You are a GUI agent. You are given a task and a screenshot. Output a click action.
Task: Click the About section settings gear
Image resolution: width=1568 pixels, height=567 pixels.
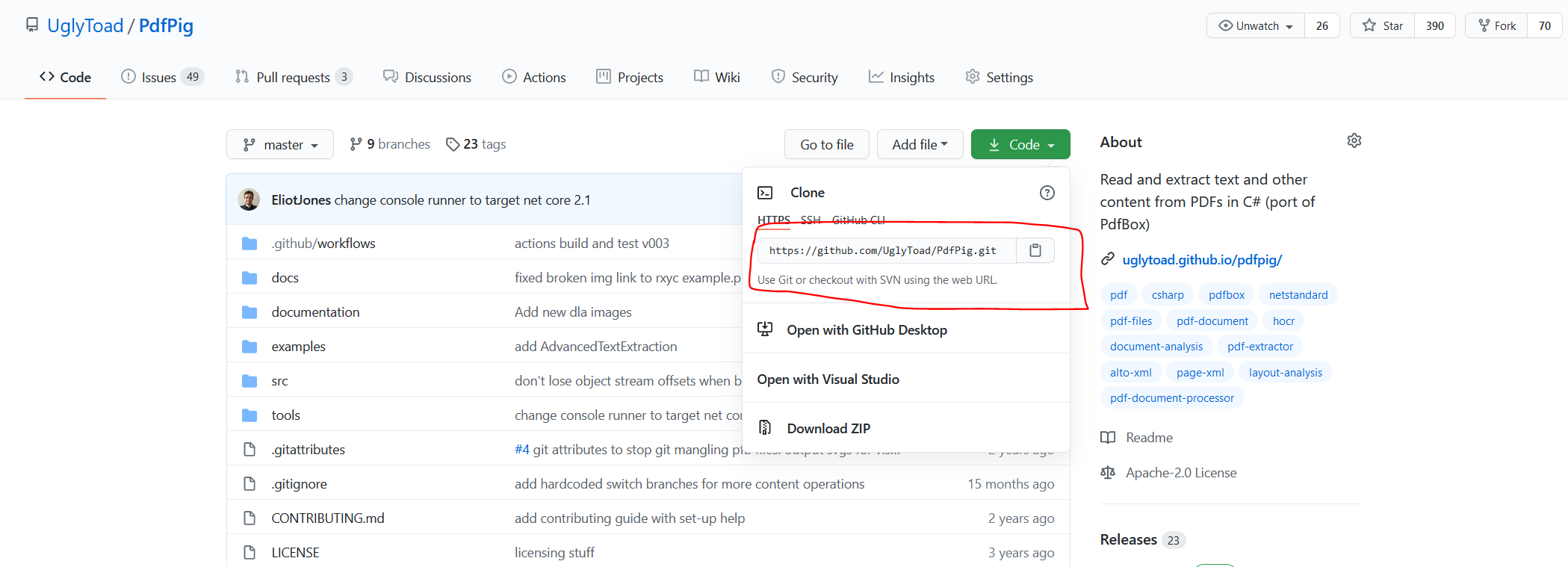click(1354, 141)
